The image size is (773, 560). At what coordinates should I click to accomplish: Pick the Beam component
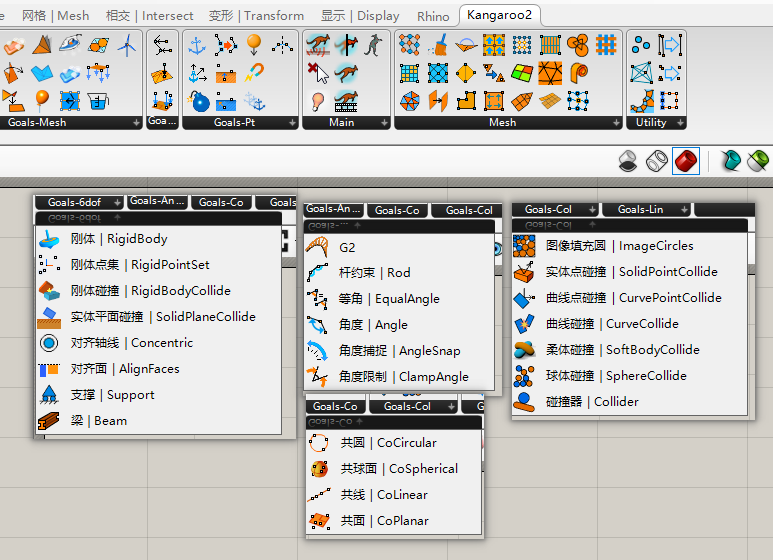pyautogui.click(x=158, y=421)
